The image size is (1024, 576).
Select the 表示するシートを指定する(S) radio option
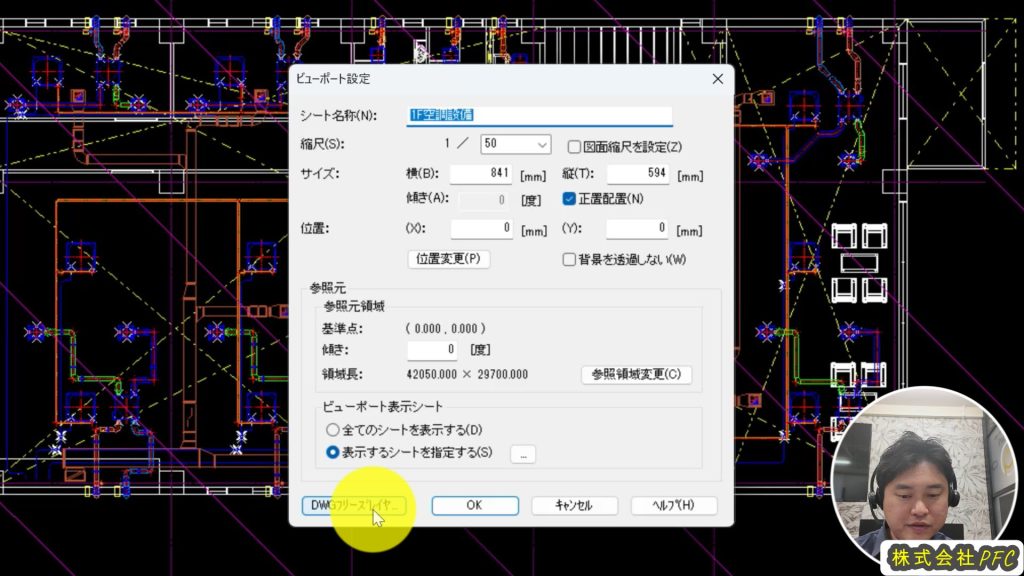point(333,453)
